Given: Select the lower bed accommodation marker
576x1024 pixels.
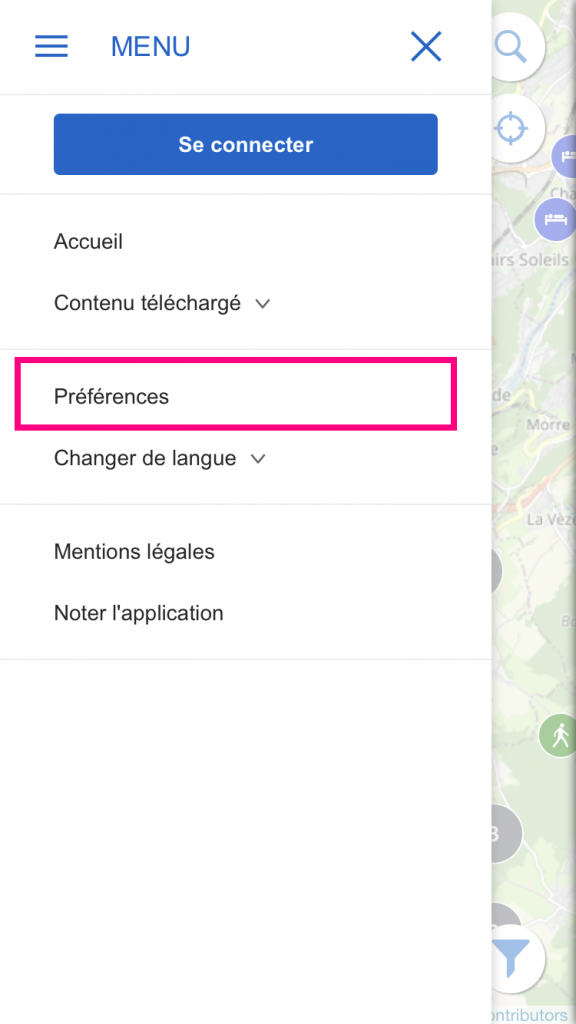Looking at the screenshot, I should pyautogui.click(x=554, y=219).
